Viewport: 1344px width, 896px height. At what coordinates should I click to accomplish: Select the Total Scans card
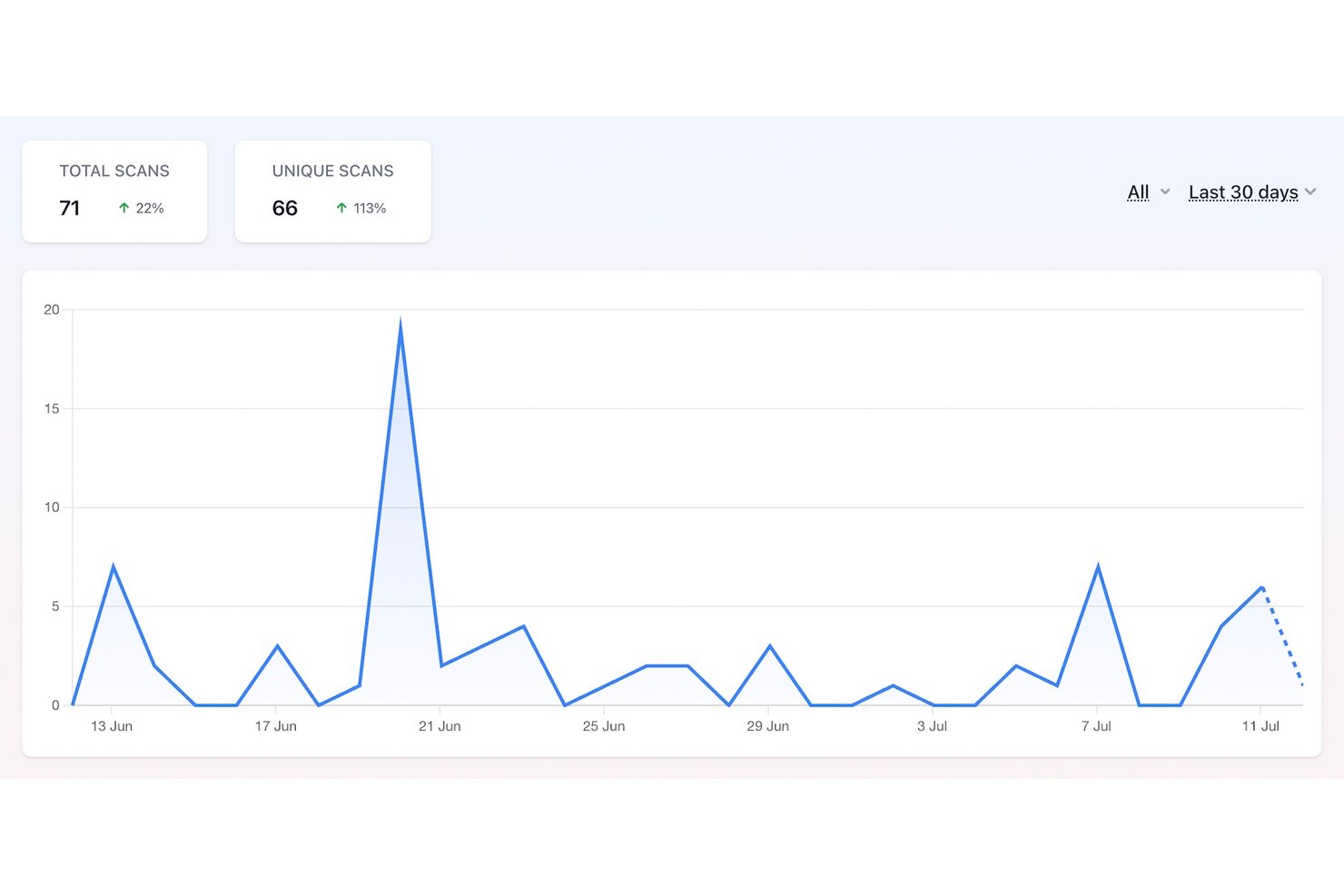(x=114, y=192)
